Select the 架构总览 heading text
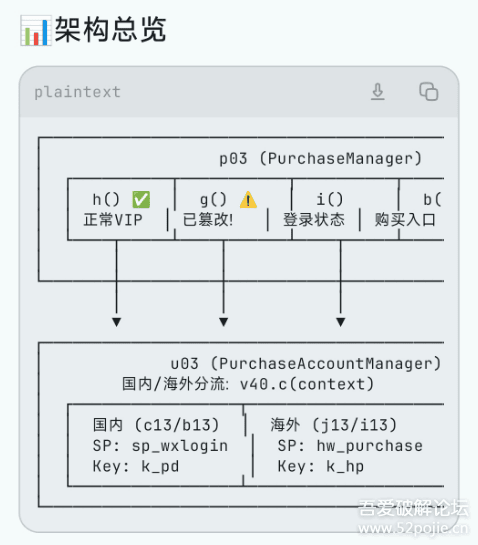This screenshot has width=478, height=545. click(x=111, y=30)
